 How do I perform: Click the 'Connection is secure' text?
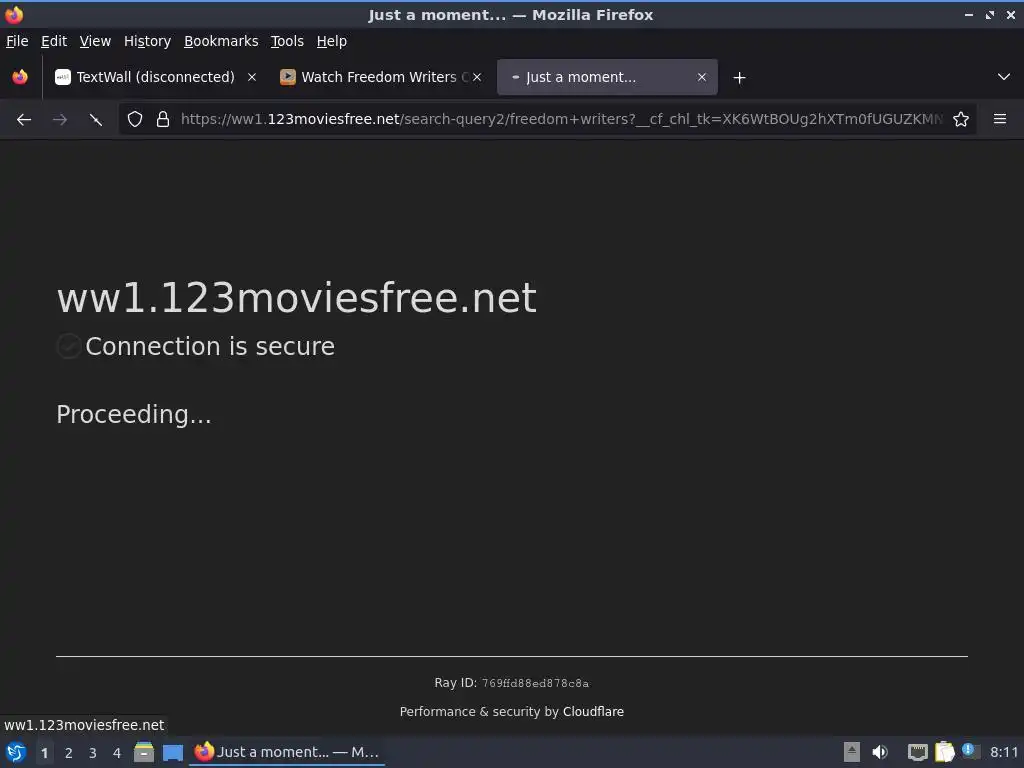click(210, 346)
